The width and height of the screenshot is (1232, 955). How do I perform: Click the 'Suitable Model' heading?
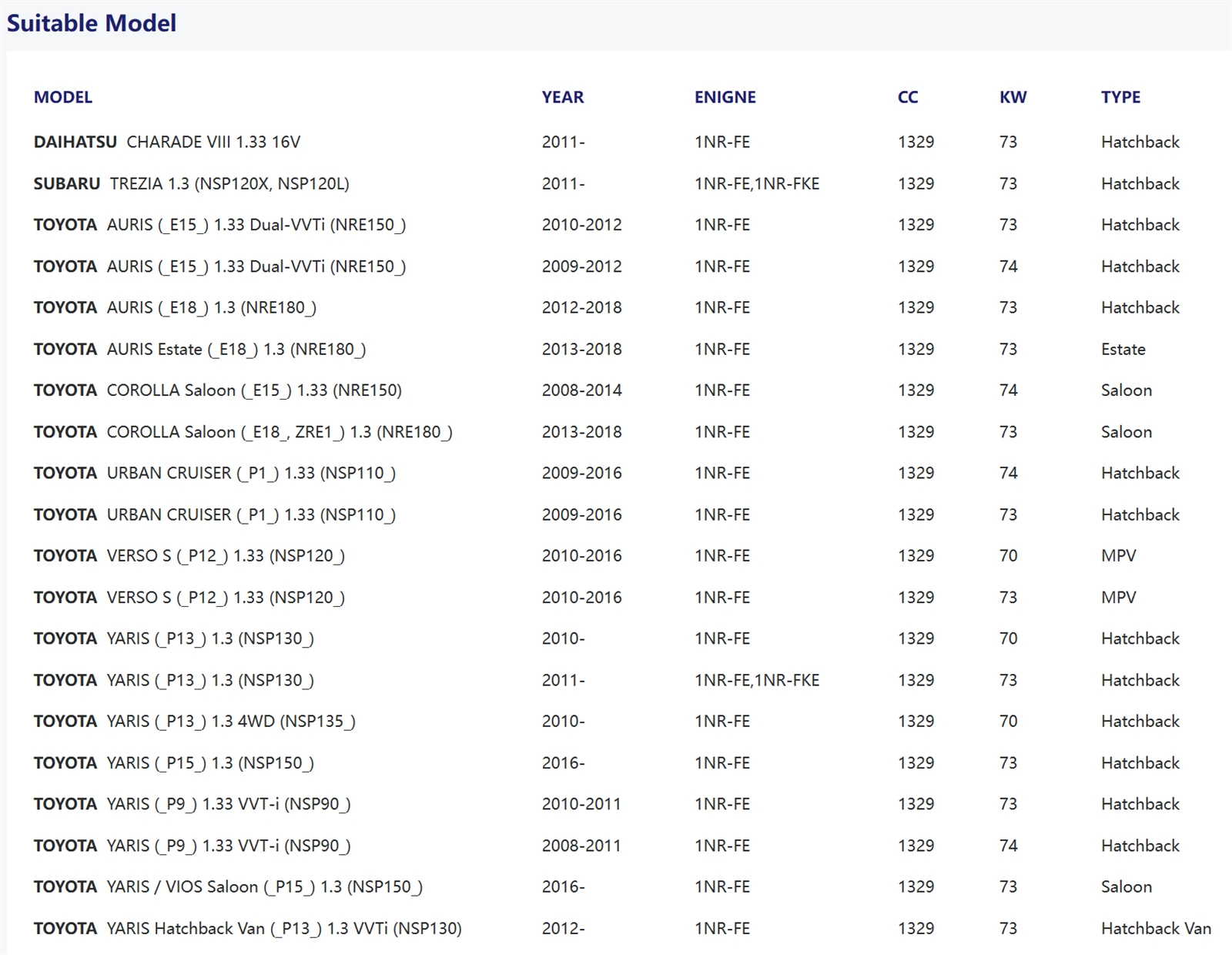click(x=92, y=23)
